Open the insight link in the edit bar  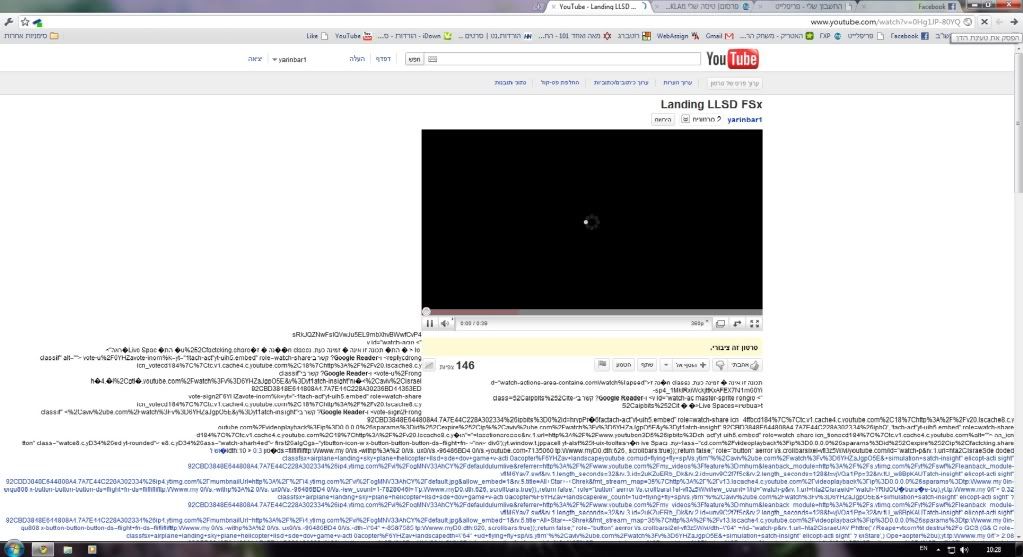point(510,83)
